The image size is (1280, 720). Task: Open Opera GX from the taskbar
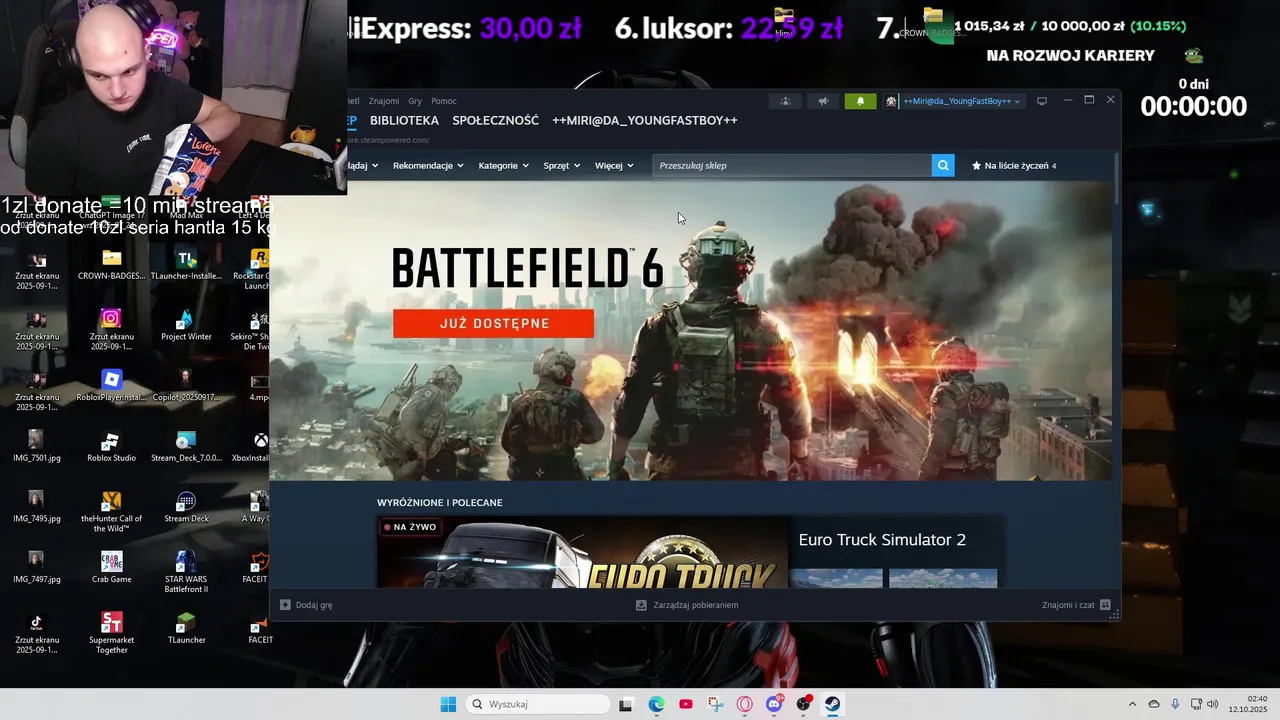744,704
